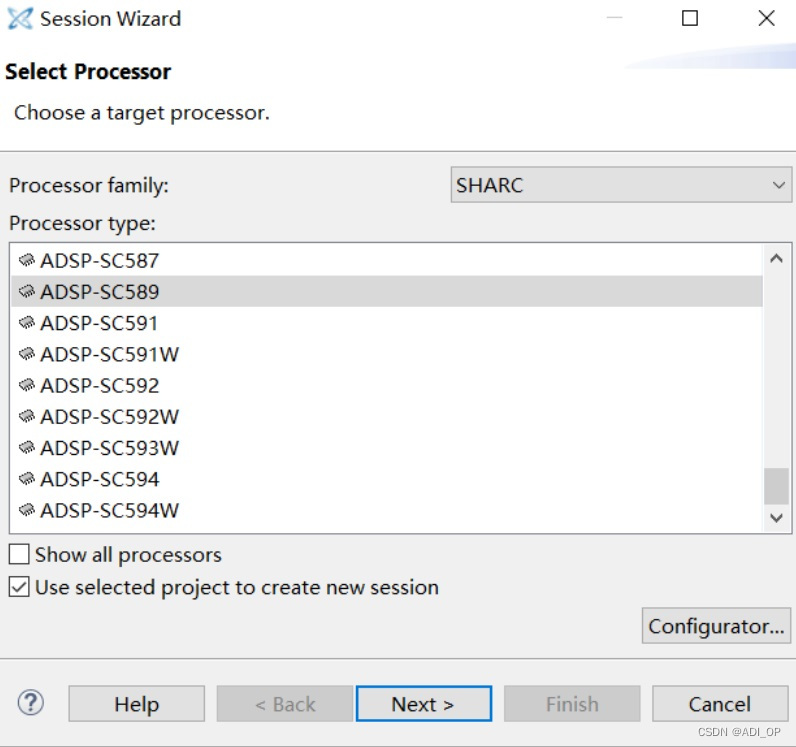
Task: Open the round question mark help icon
Action: 30,703
